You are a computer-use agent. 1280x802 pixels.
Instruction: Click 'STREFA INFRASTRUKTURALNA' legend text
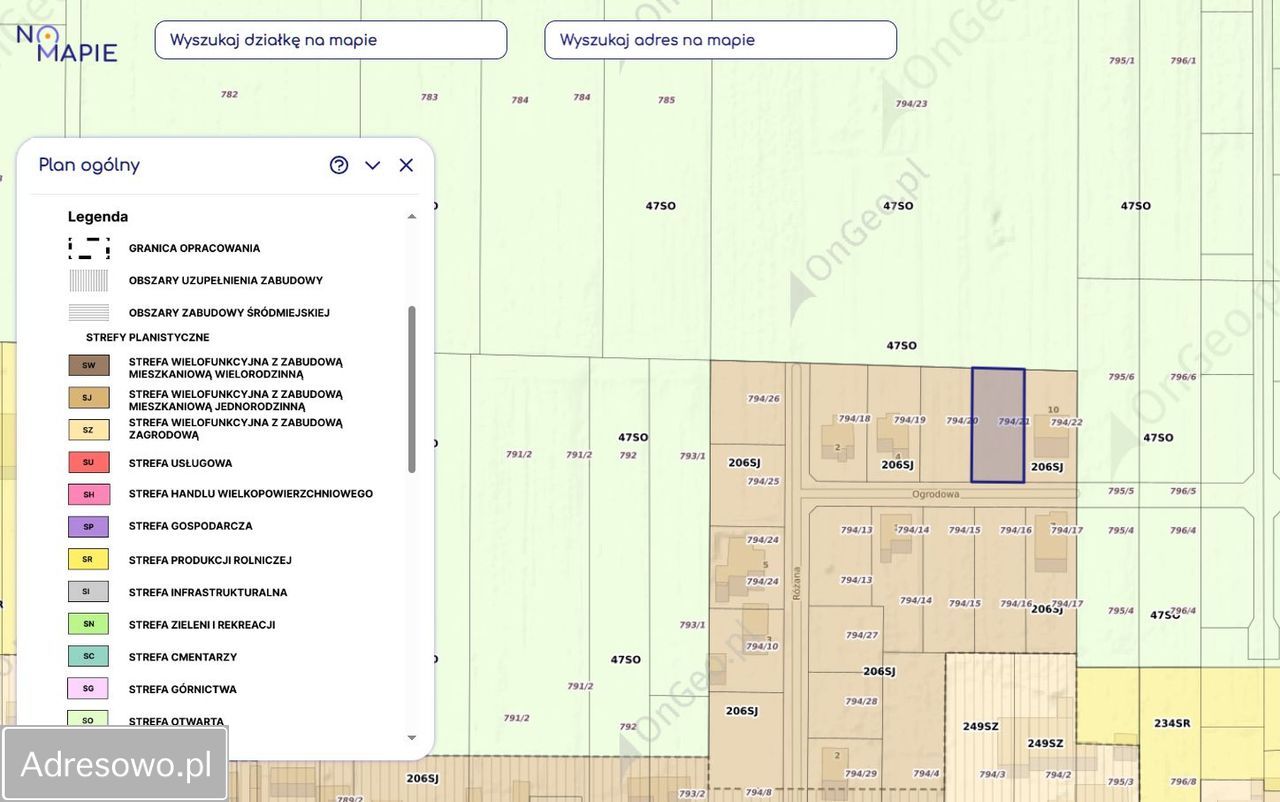click(x=208, y=592)
